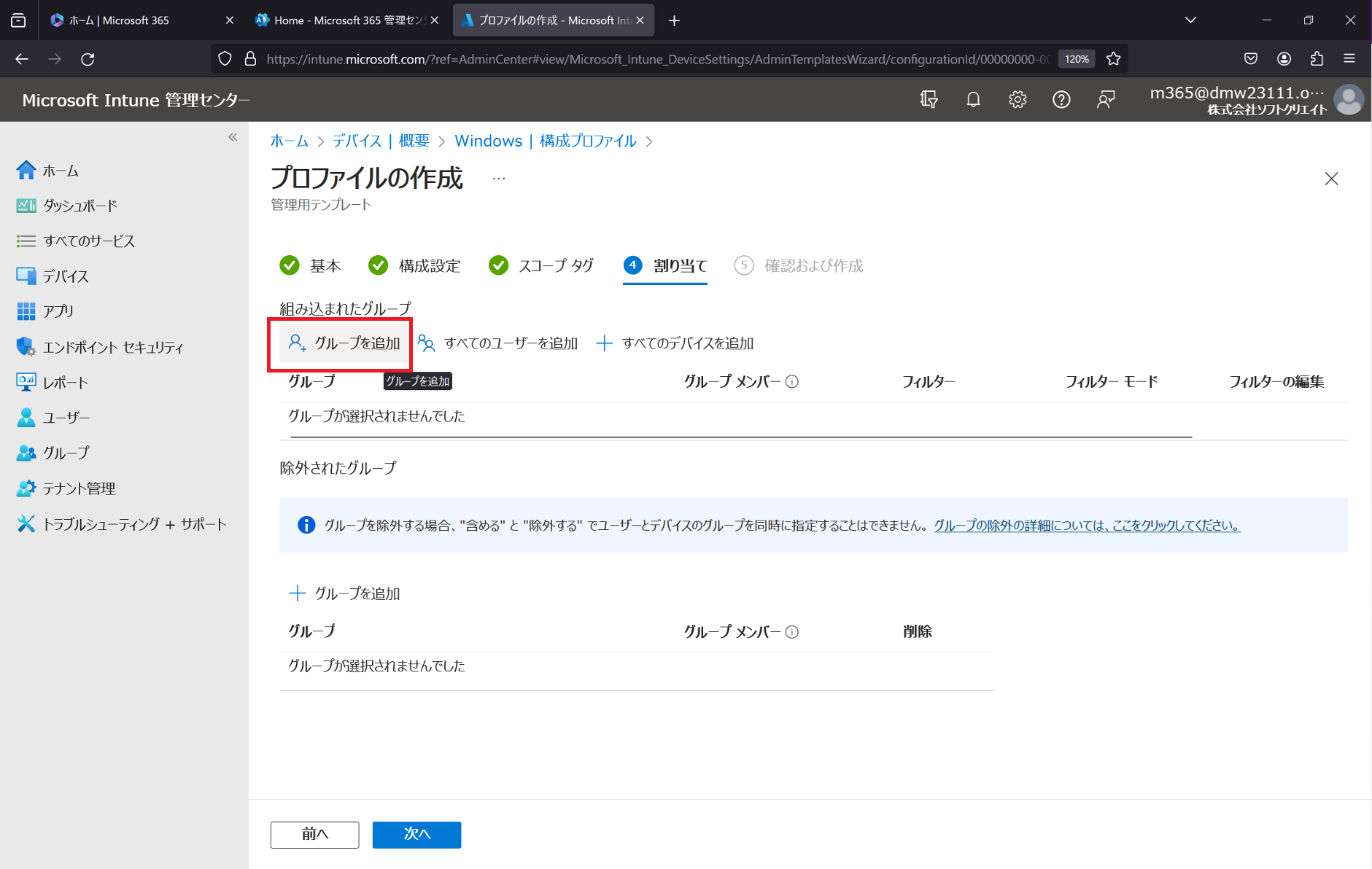
Task: Open the ellipsis menu next to プロファイルの作成
Action: [499, 179]
